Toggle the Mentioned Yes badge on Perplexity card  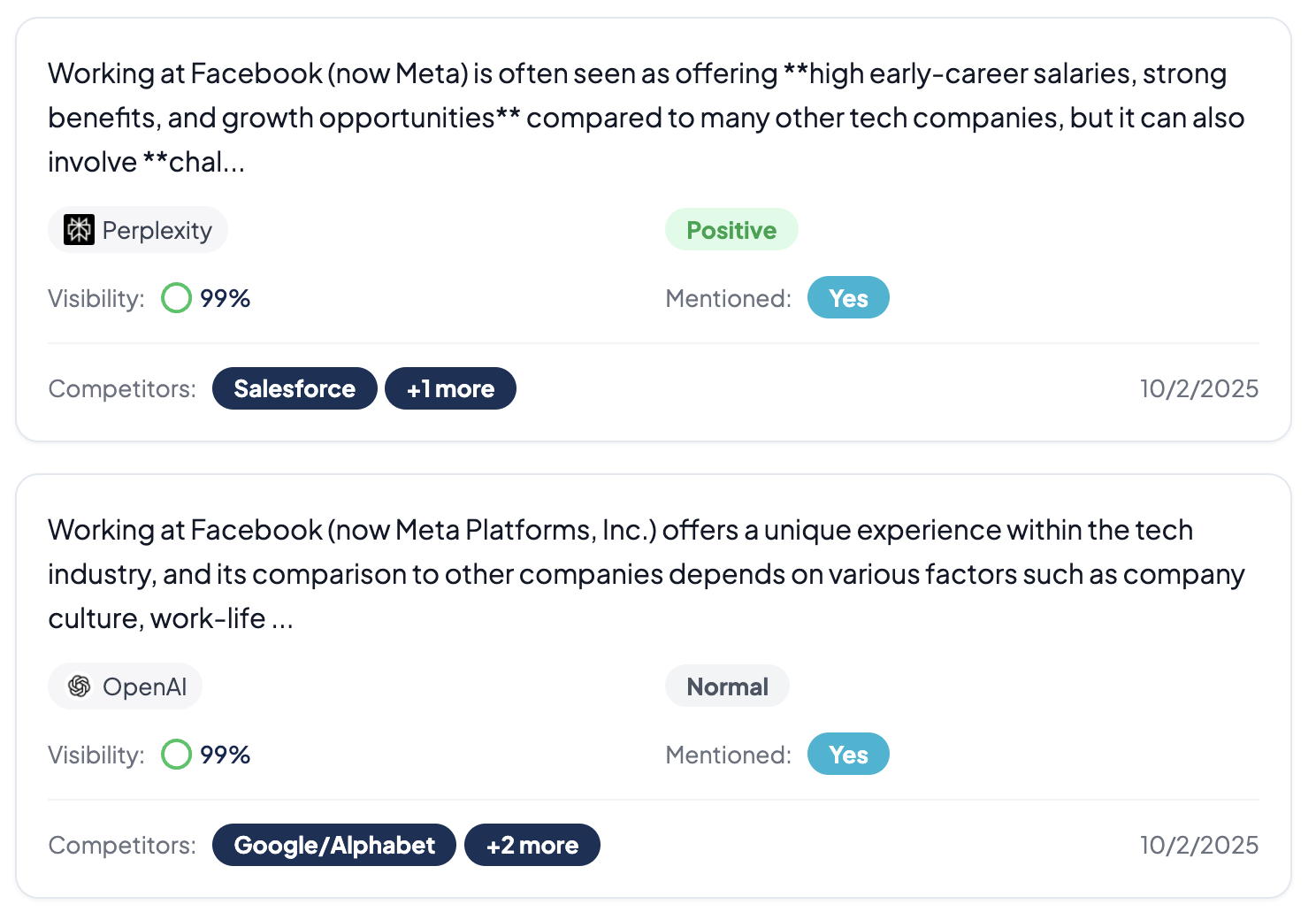(x=848, y=297)
